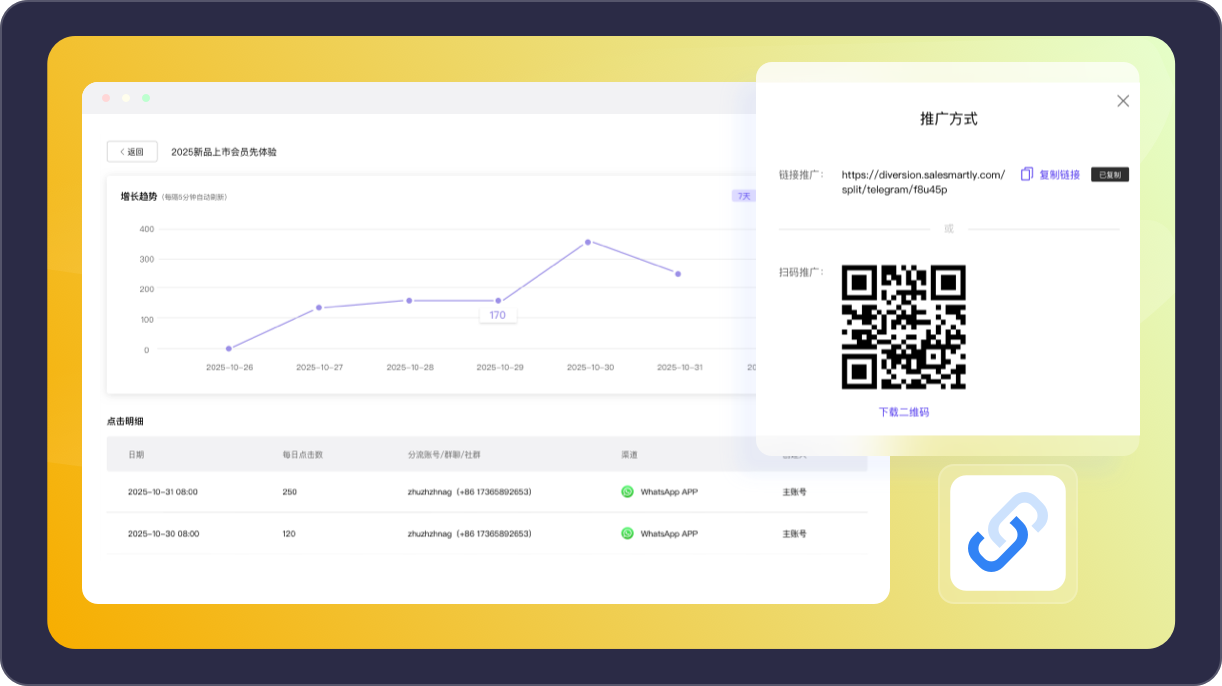Click the large blue chain link icon
The height and width of the screenshot is (686, 1222).
tap(1007, 533)
